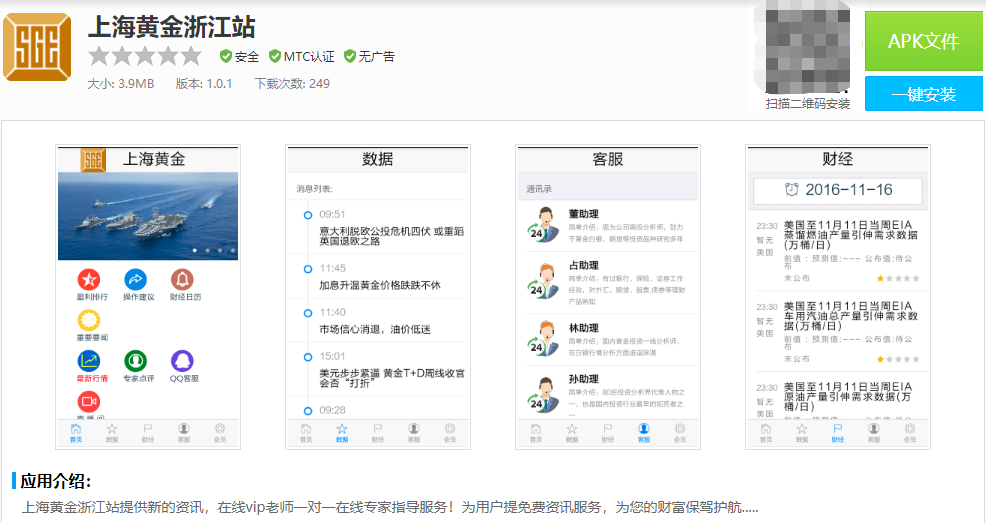
Task: Click EIA 原油产量引伸需求数据 entry
Action: click(x=848, y=397)
